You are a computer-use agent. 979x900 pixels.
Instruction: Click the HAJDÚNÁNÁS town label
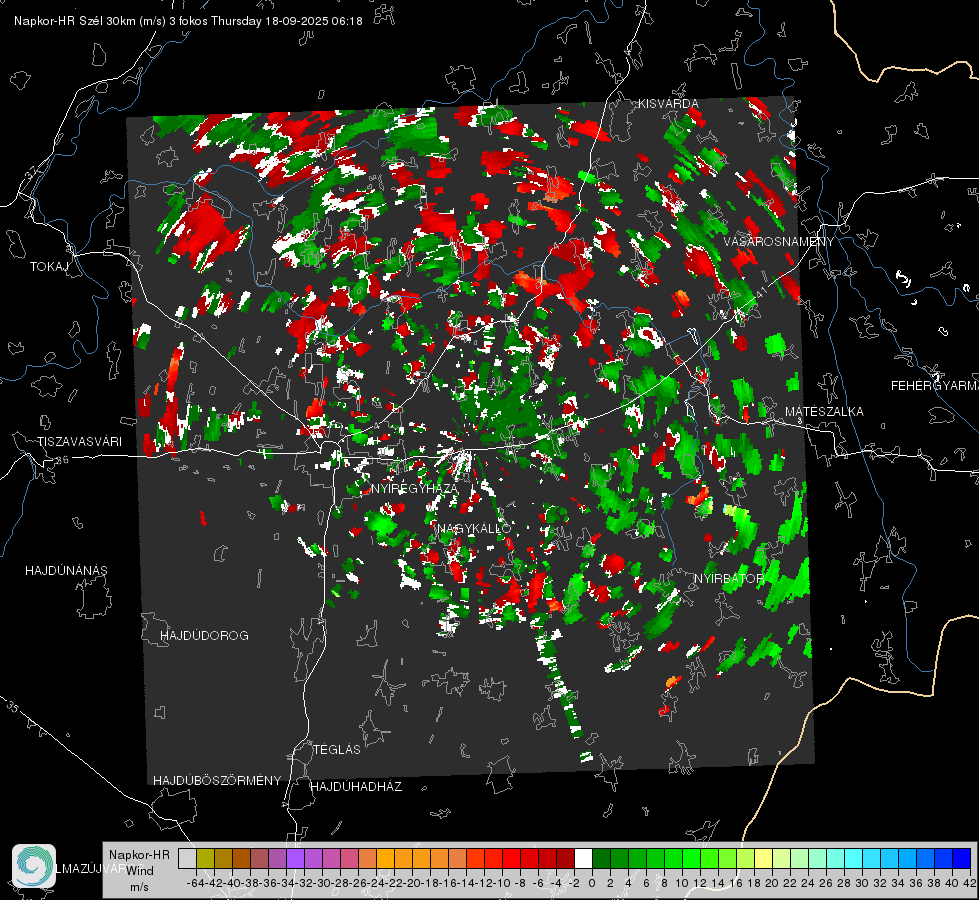pyautogui.click(x=66, y=571)
